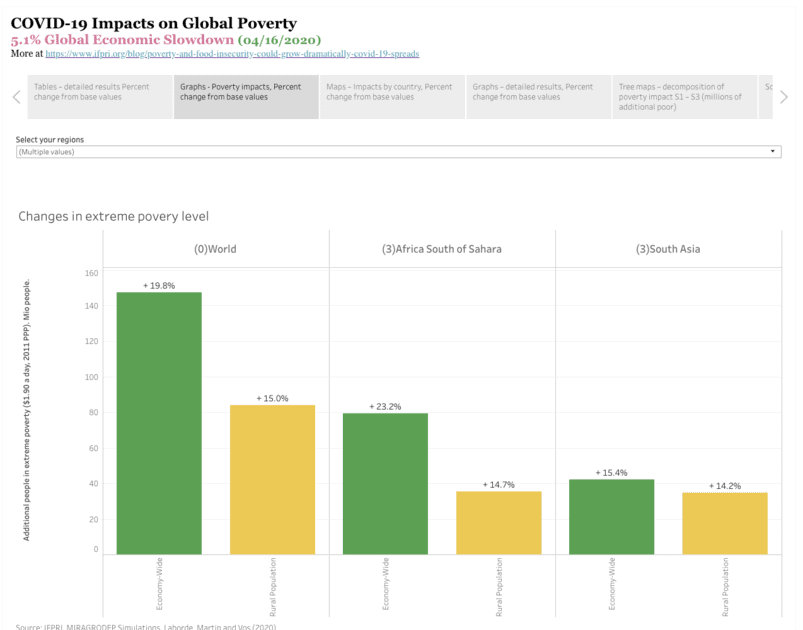Click the left arrow to scroll tabs back
This screenshot has width=803, height=630.
click(16, 97)
